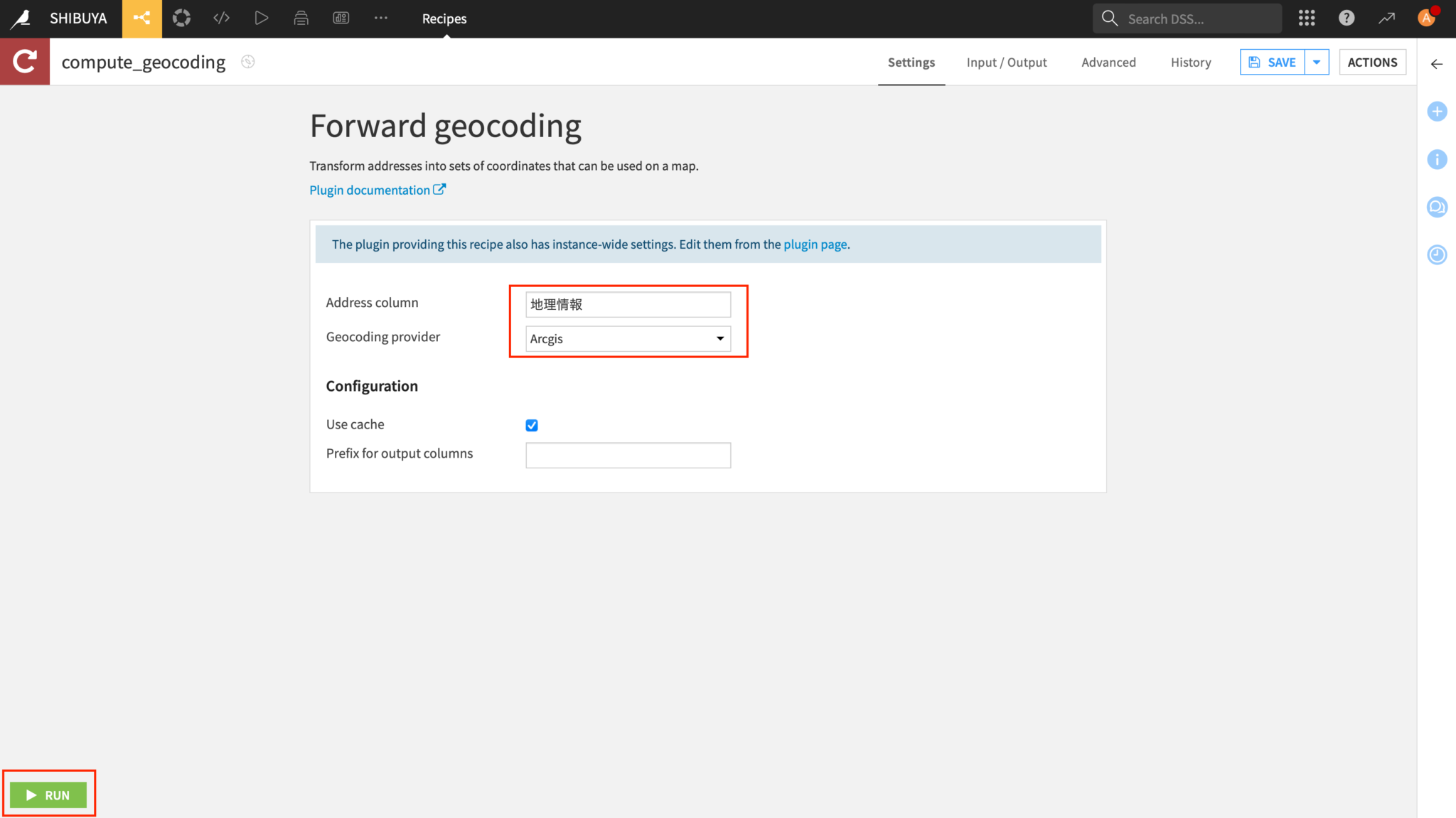The width and height of the screenshot is (1456, 818).
Task: Expand the SAVE button dropdown arrow
Action: pos(1317,62)
